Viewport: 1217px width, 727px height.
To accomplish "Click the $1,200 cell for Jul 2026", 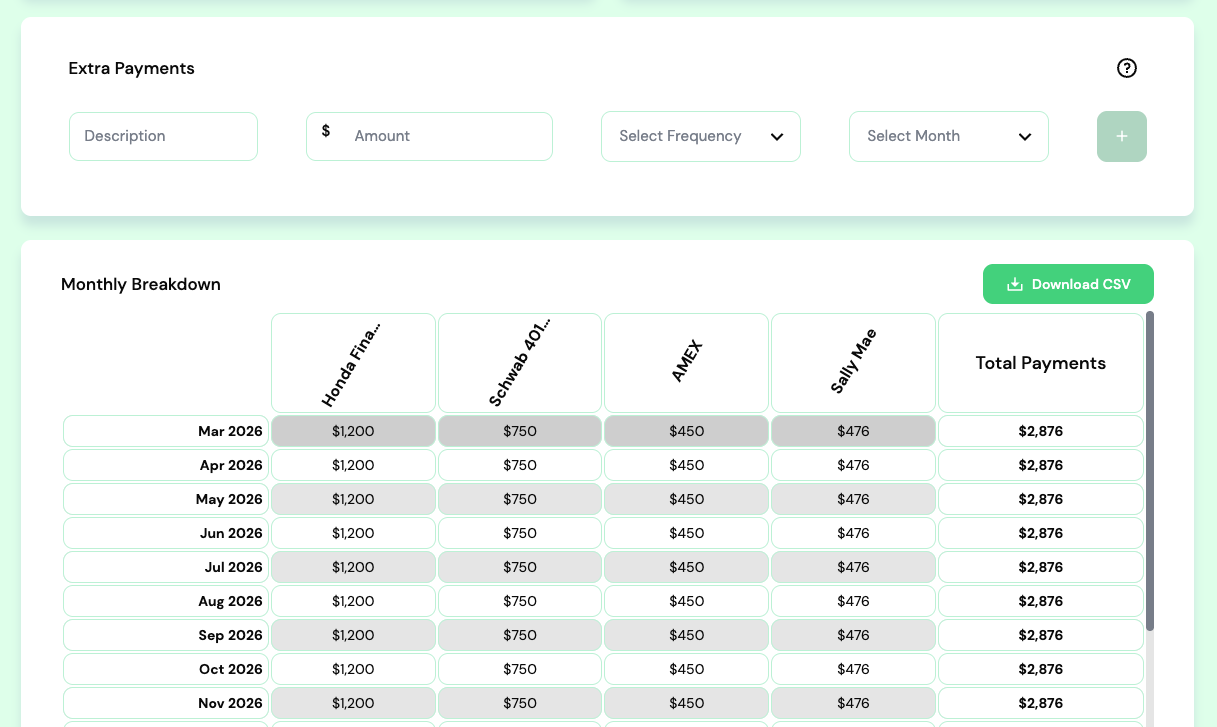I will point(353,567).
